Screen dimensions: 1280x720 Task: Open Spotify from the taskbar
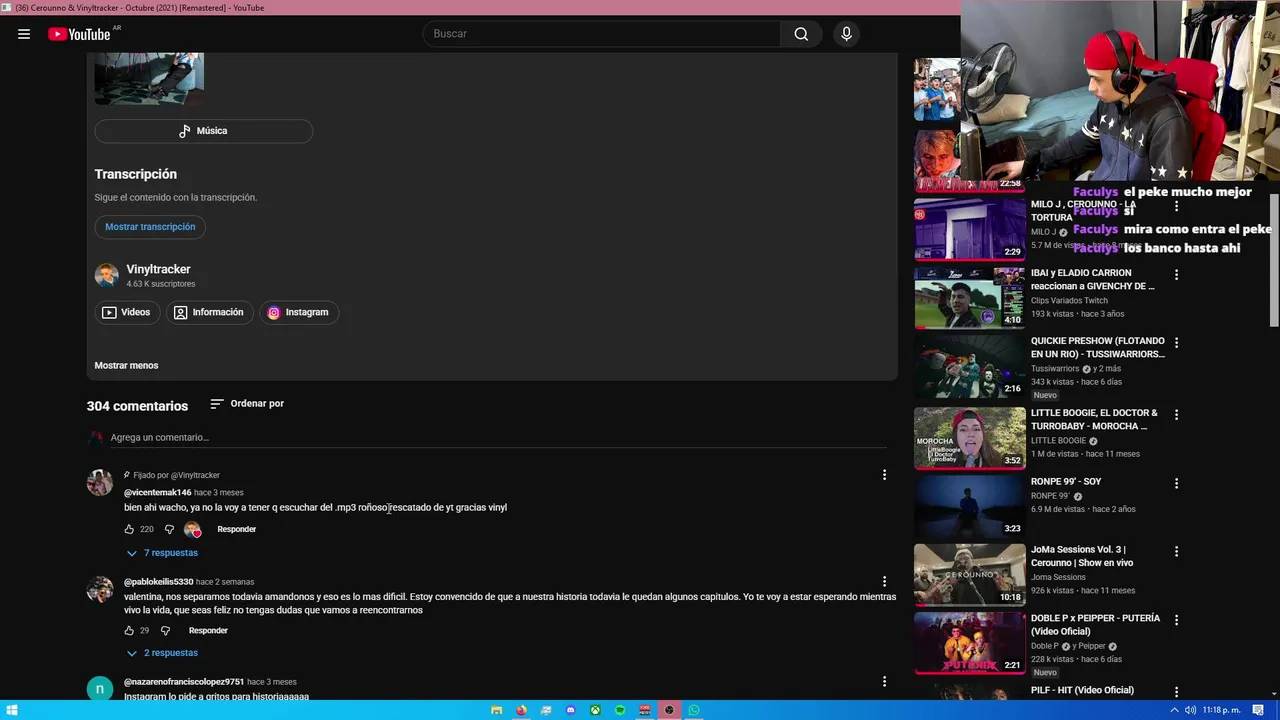(620, 710)
